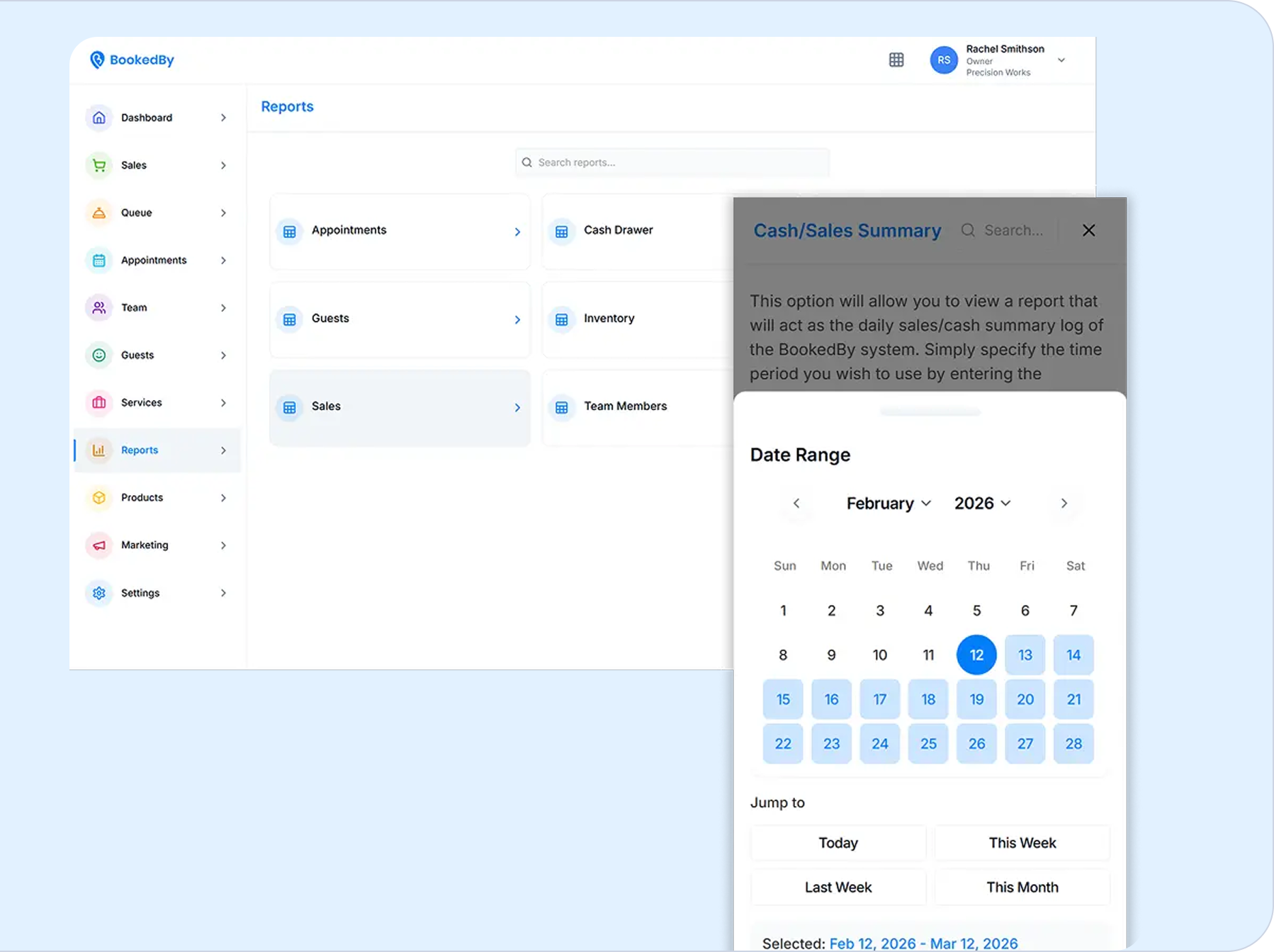Screen dimensions: 1274x952
Task: Open the apps grid icon
Action: click(x=896, y=60)
